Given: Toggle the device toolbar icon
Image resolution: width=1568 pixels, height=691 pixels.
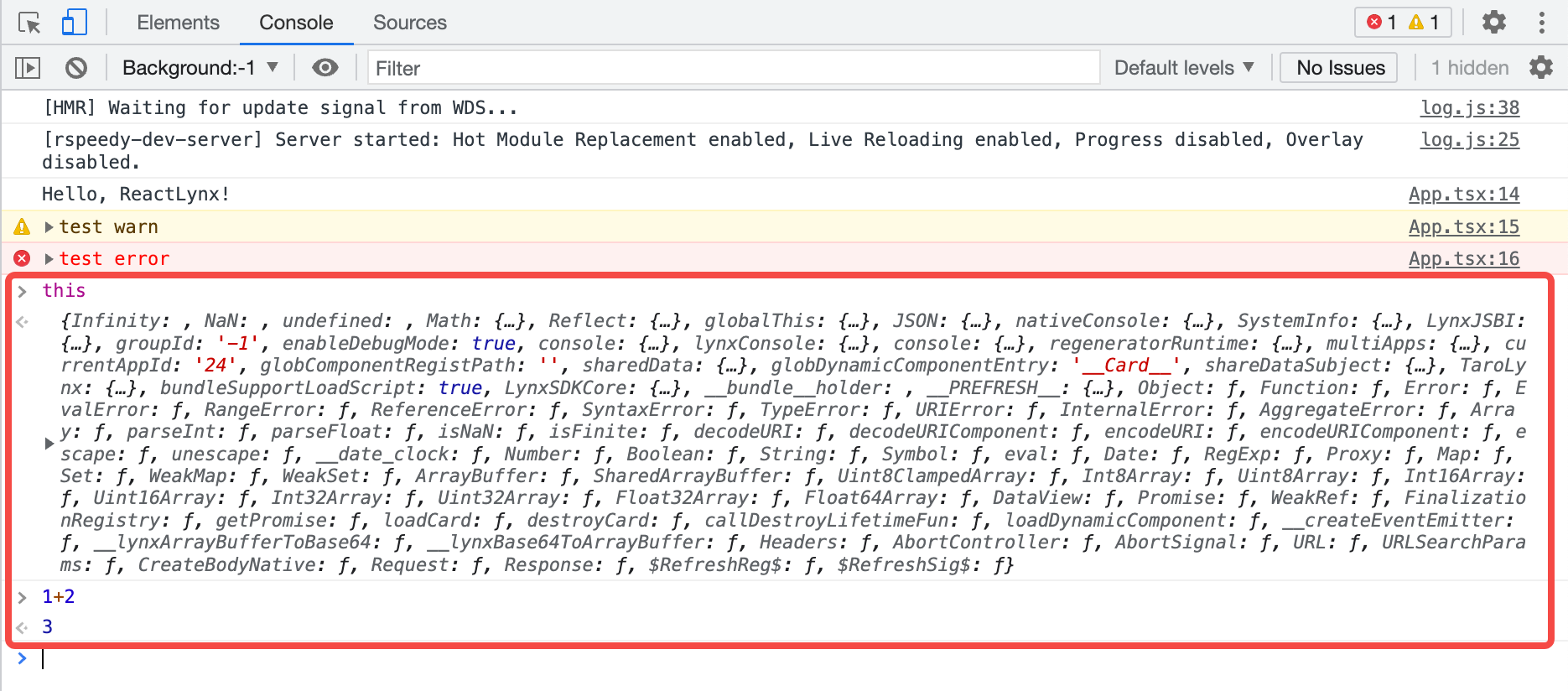Looking at the screenshot, I should tap(75, 23).
